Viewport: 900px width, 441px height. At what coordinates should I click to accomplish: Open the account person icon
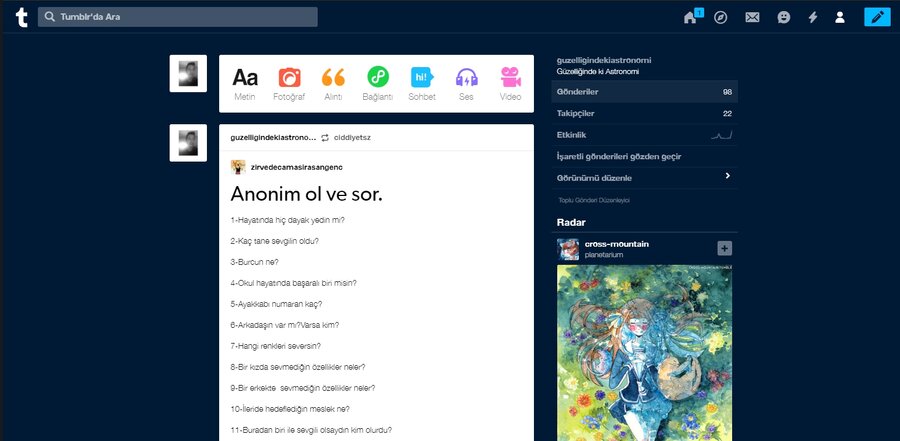(x=840, y=17)
